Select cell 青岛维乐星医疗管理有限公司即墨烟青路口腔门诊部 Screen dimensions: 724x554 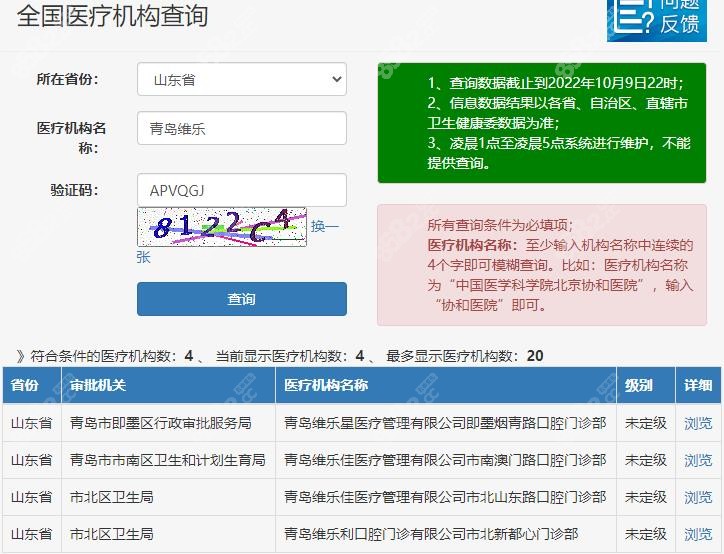tap(445, 423)
